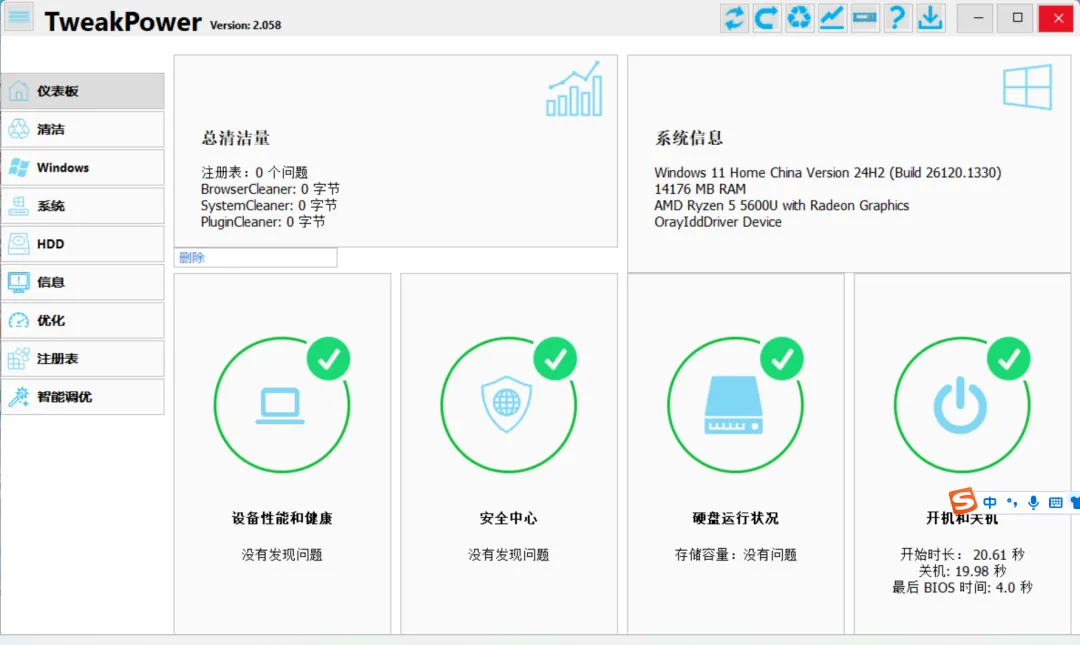The height and width of the screenshot is (645, 1080).
Task: Click the curved redo arrow toolbar icon
Action: pyautogui.click(x=767, y=18)
